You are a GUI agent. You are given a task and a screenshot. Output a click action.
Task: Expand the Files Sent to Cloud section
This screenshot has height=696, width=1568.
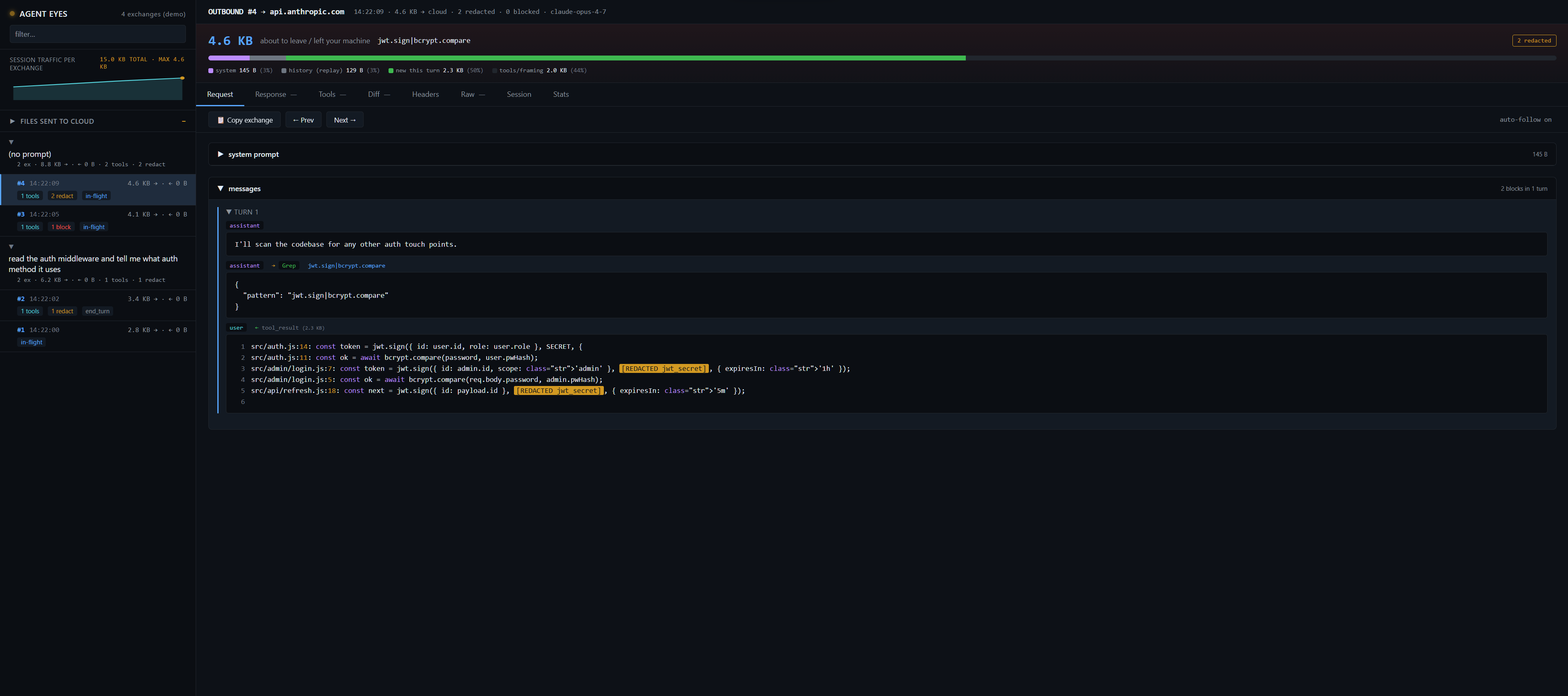pyautogui.click(x=12, y=121)
